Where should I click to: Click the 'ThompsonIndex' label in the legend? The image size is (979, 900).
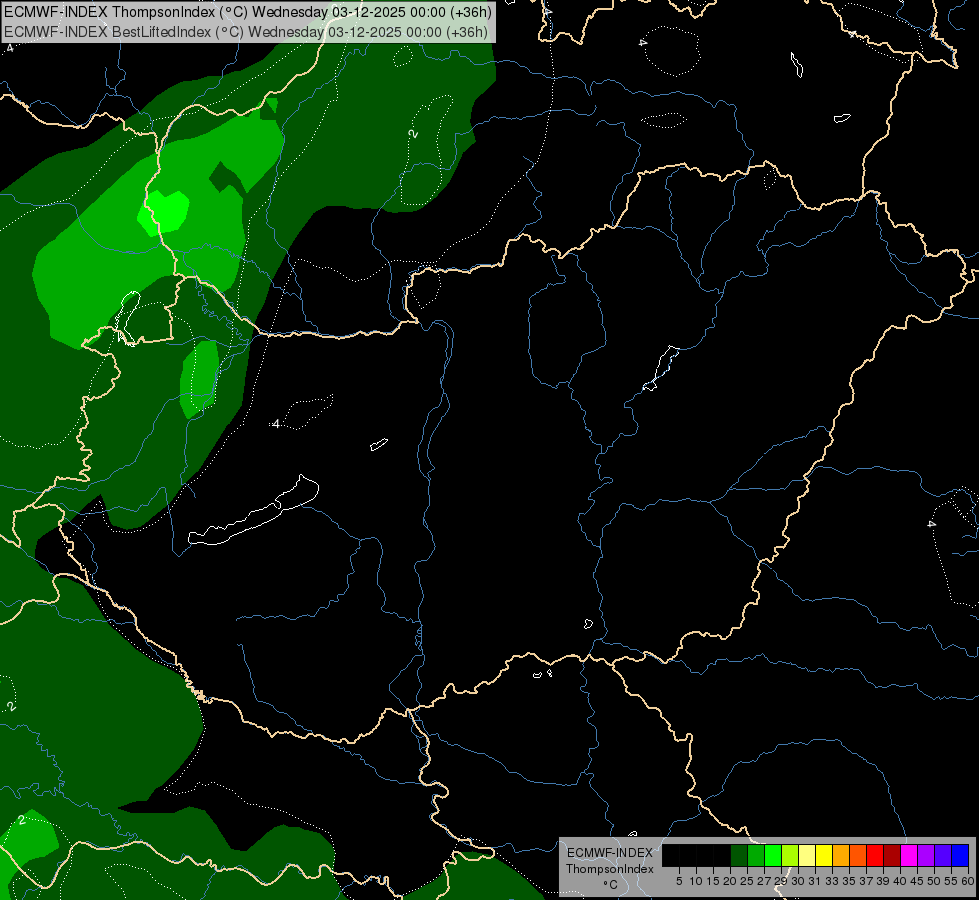tap(610, 869)
